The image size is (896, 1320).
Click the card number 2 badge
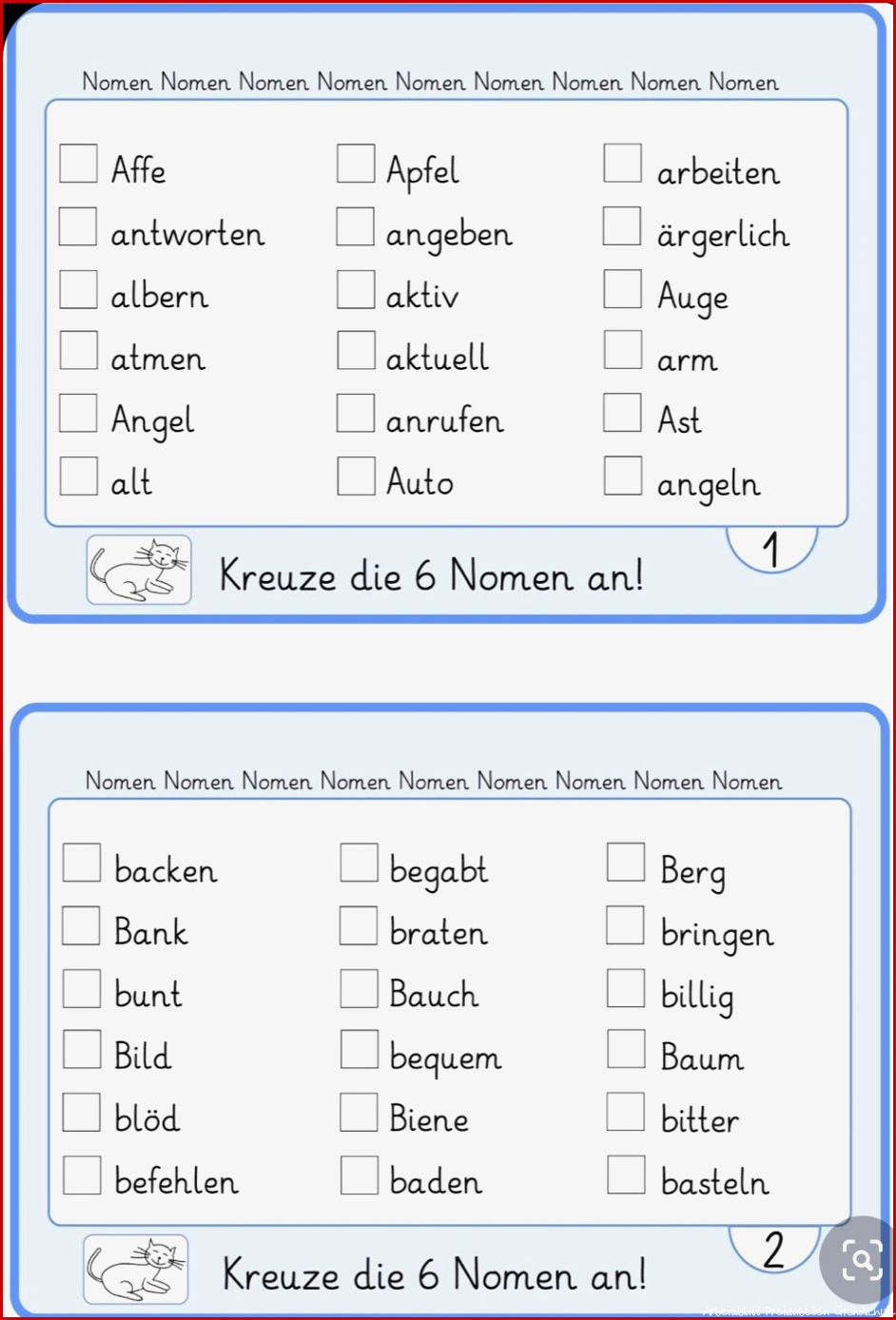[774, 1249]
